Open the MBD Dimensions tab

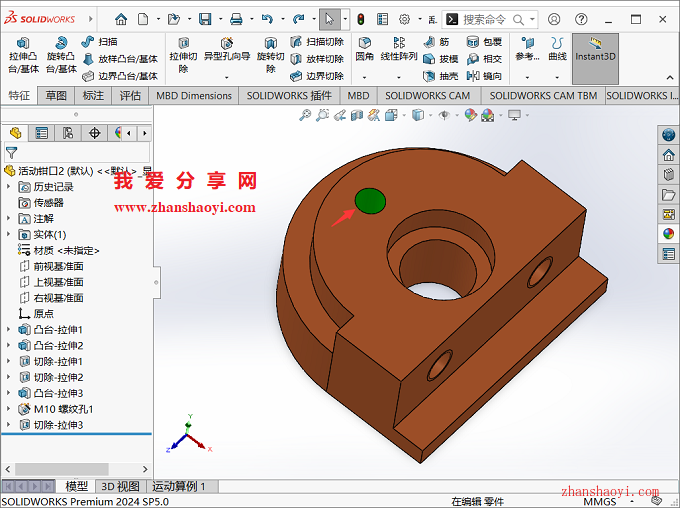click(x=194, y=95)
